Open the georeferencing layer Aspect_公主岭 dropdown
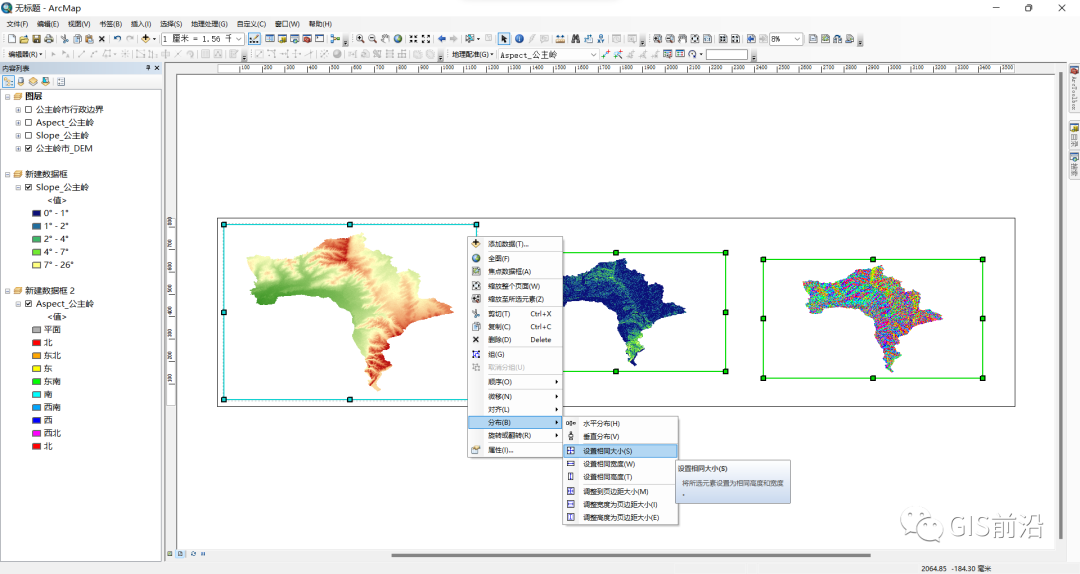The image size is (1080, 574). click(x=593, y=54)
